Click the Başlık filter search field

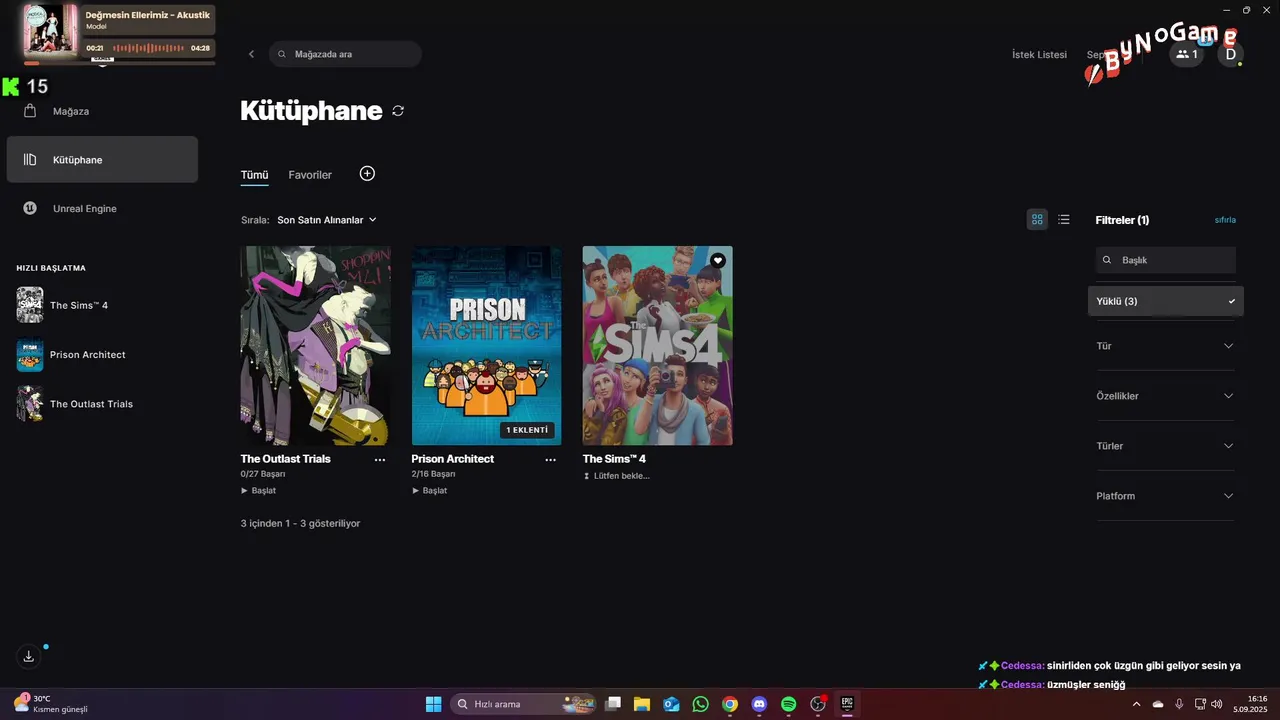[1166, 260]
